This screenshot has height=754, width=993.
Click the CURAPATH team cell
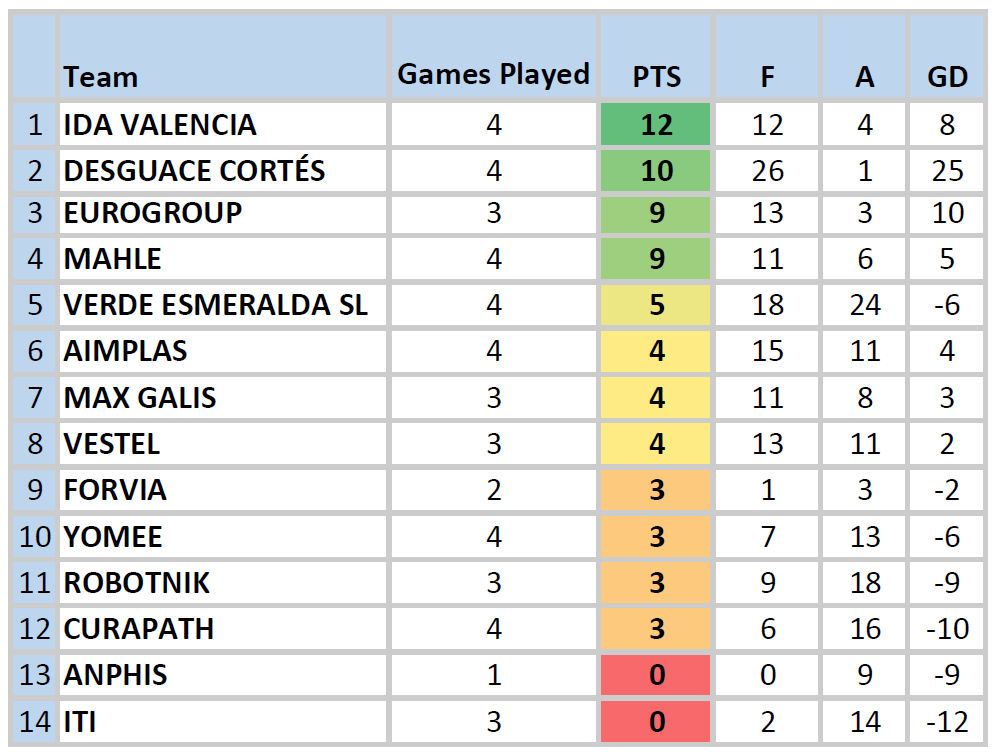[x=139, y=629]
